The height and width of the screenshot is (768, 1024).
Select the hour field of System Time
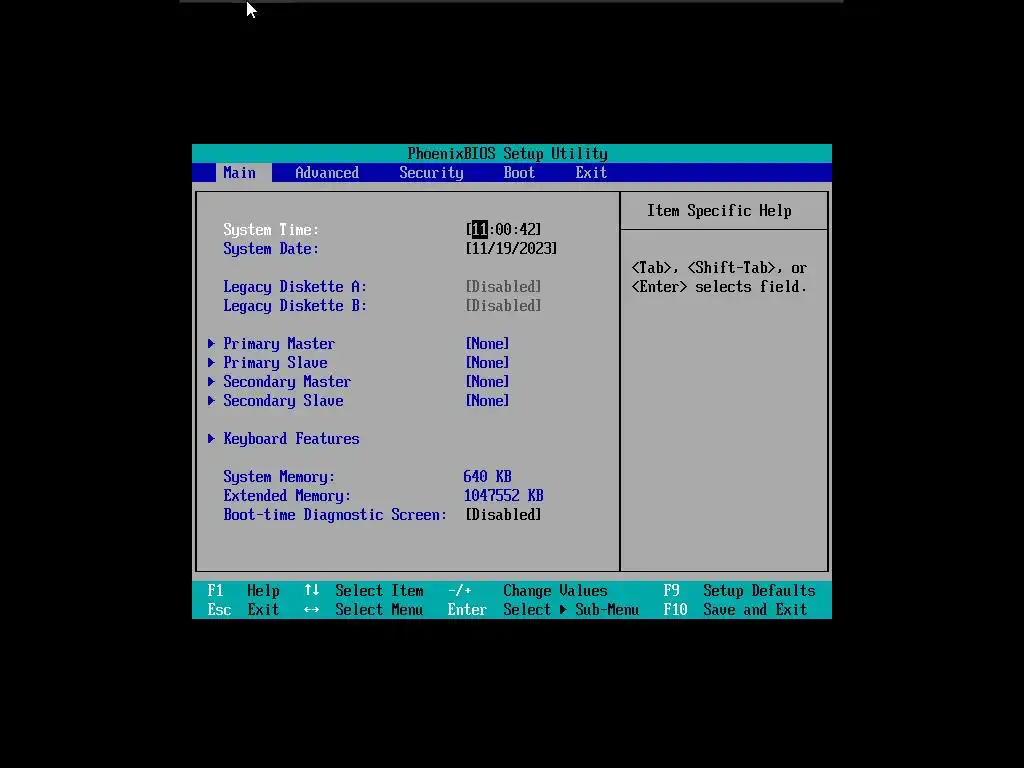click(479, 229)
